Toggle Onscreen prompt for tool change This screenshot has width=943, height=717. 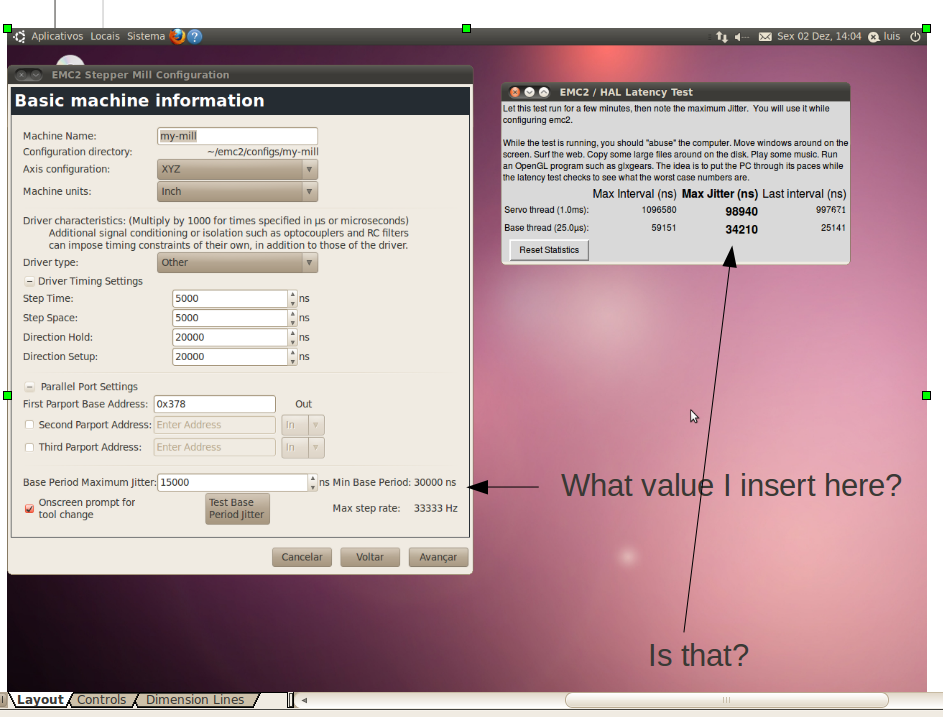pyautogui.click(x=29, y=508)
